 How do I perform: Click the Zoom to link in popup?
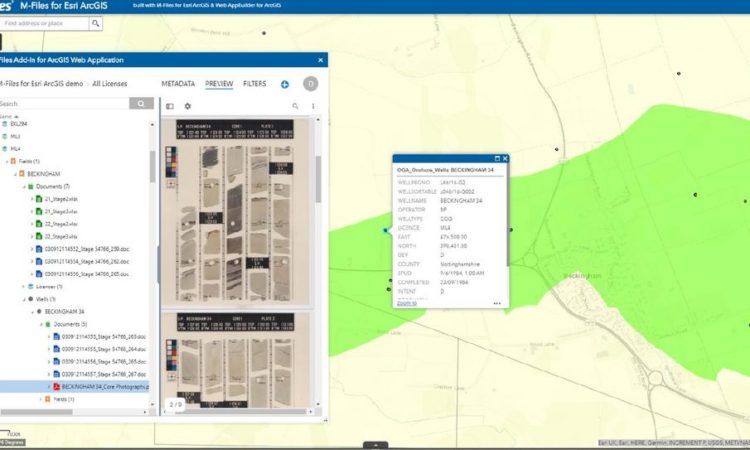click(407, 303)
